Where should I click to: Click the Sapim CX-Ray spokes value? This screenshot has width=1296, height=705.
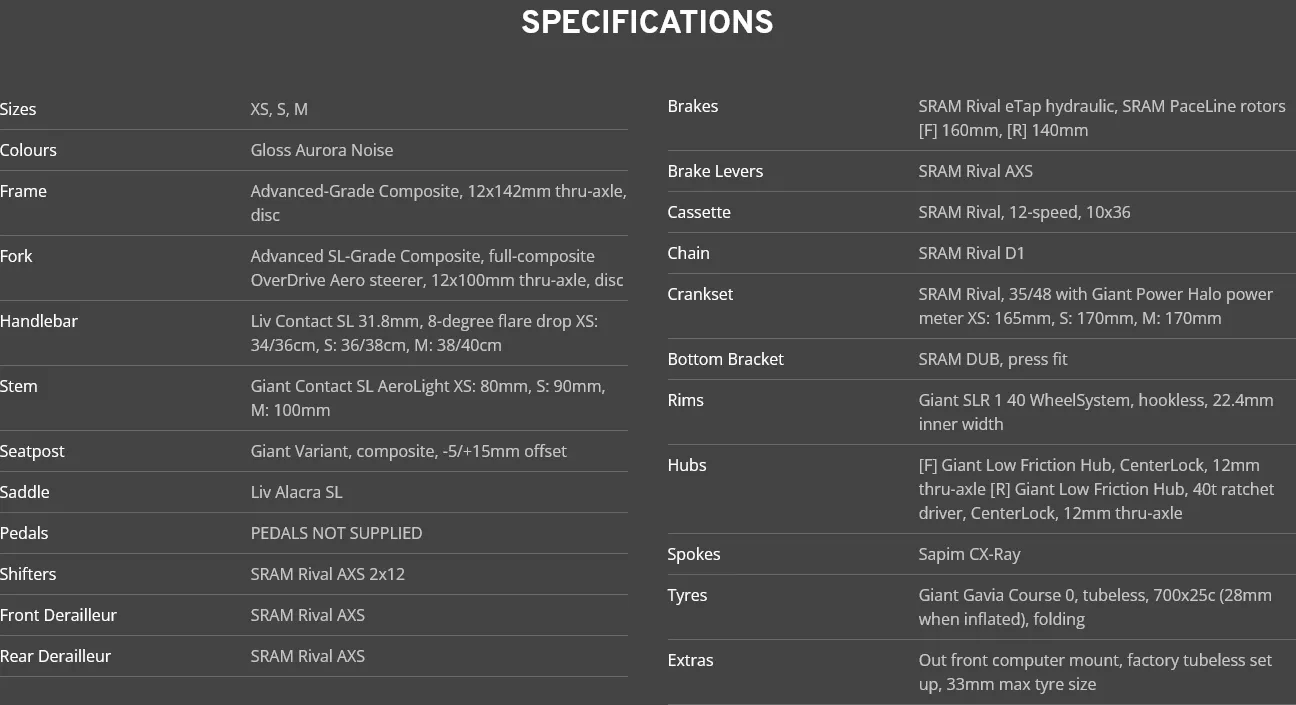click(x=970, y=554)
